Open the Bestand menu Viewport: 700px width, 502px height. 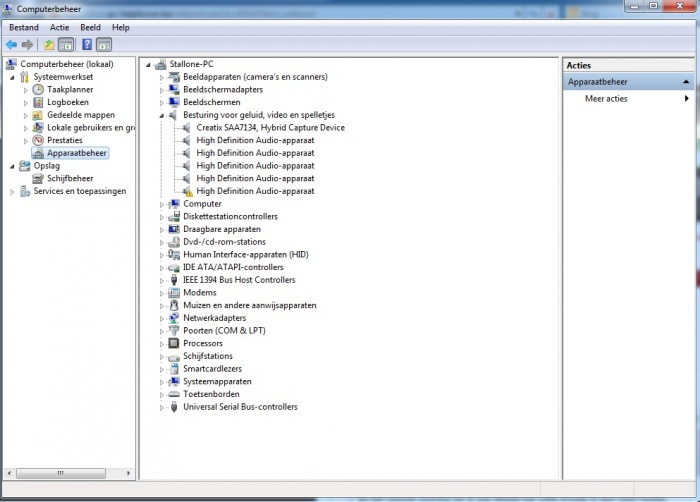coord(24,28)
